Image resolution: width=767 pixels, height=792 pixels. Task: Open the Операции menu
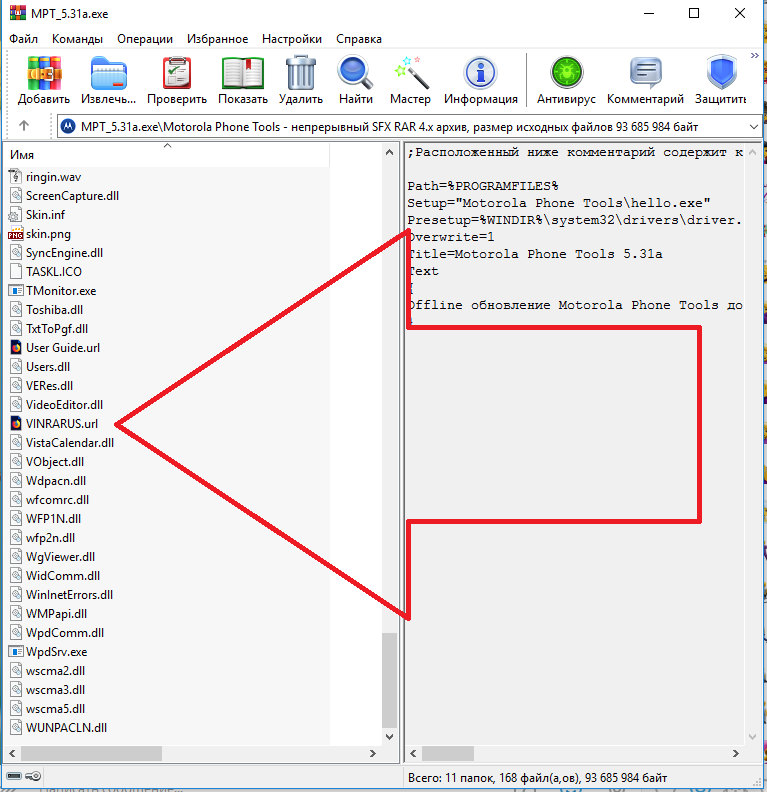click(145, 39)
